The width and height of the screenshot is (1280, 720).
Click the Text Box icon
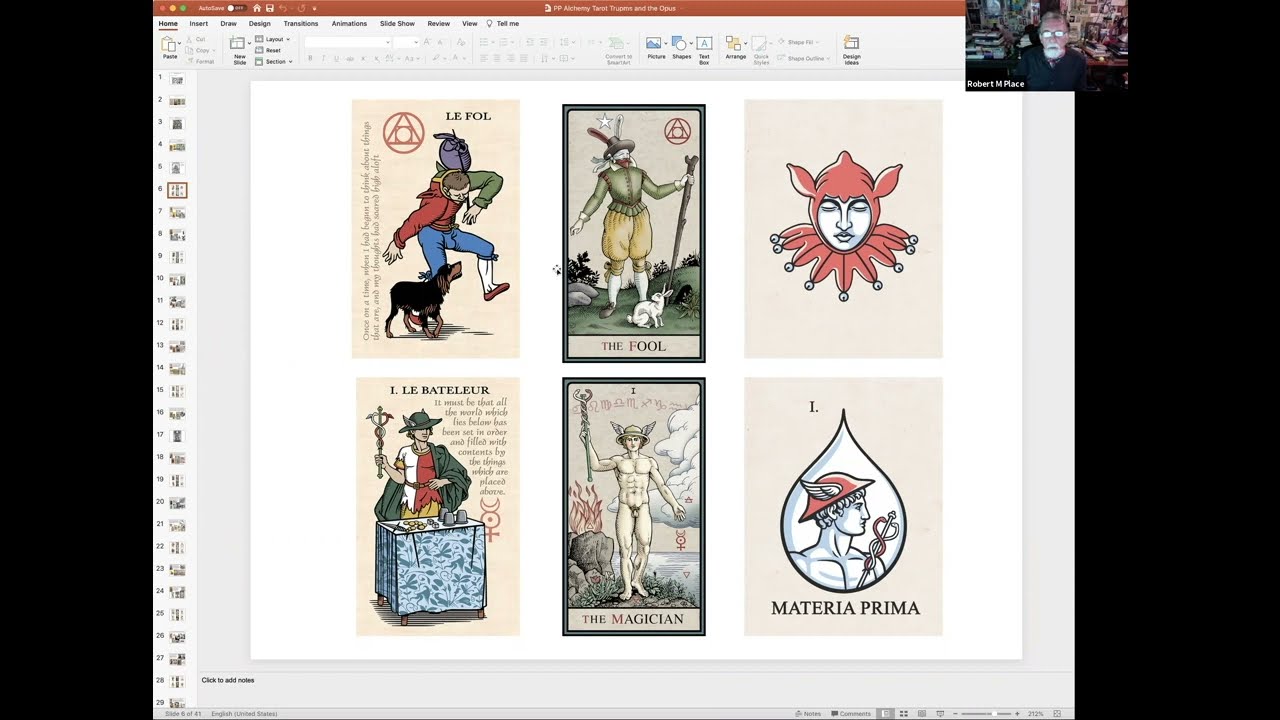point(704,43)
